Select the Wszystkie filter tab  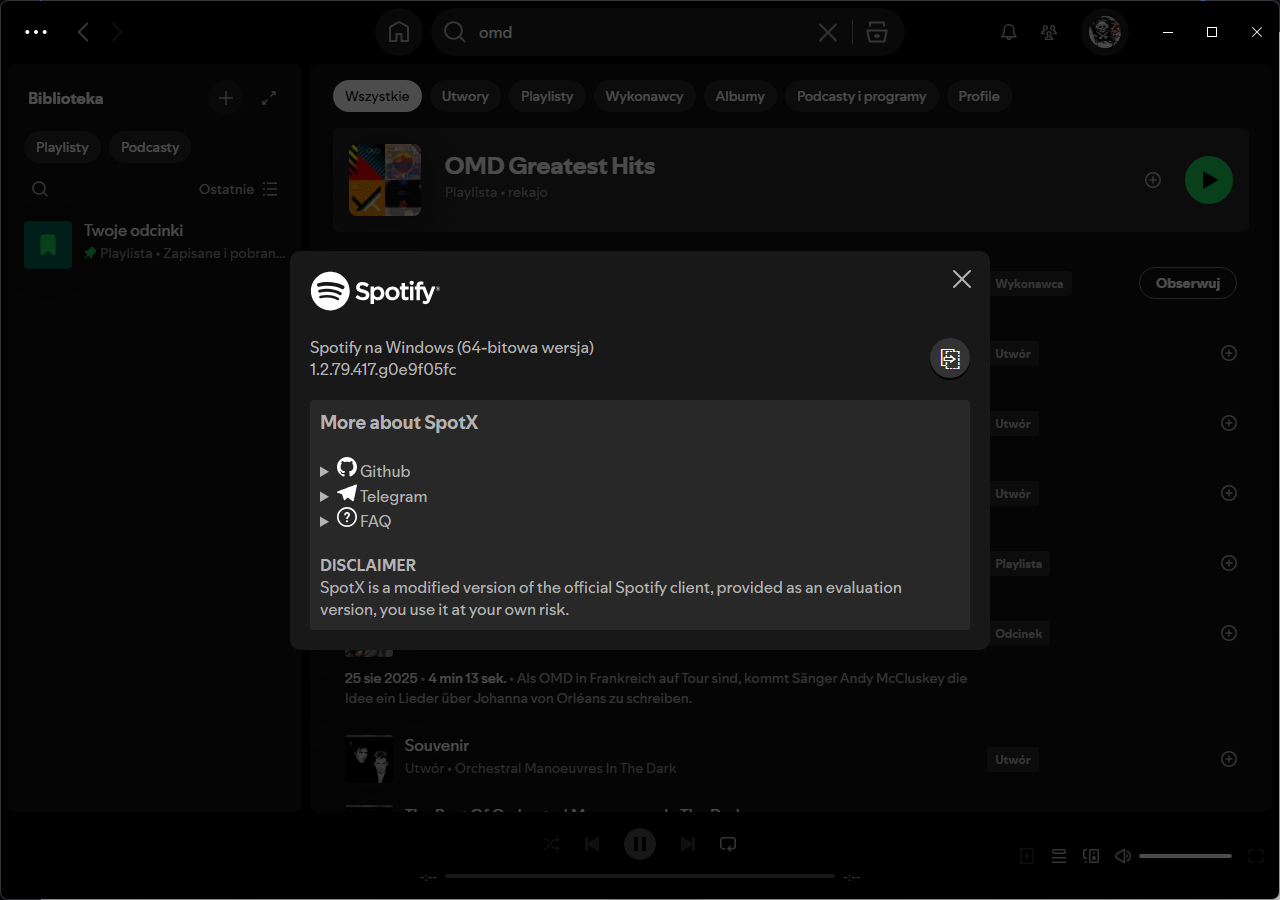pyautogui.click(x=377, y=96)
